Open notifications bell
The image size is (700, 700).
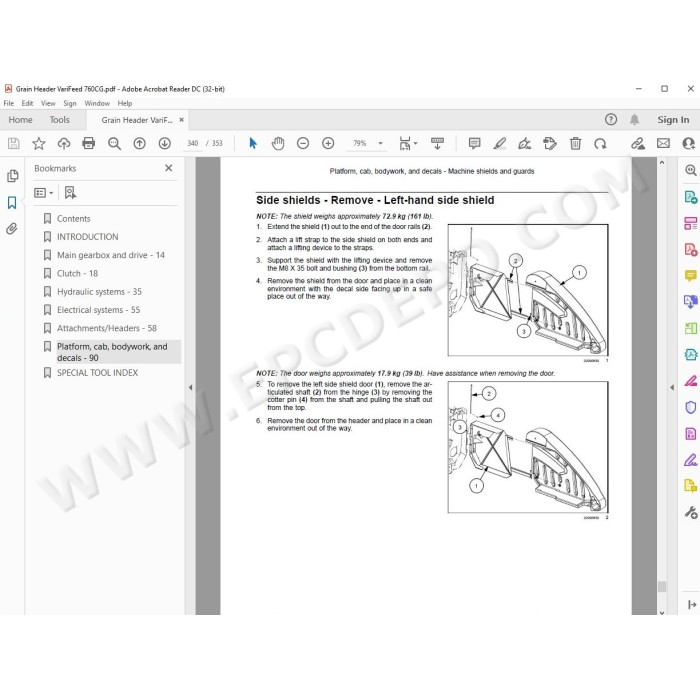point(634,120)
